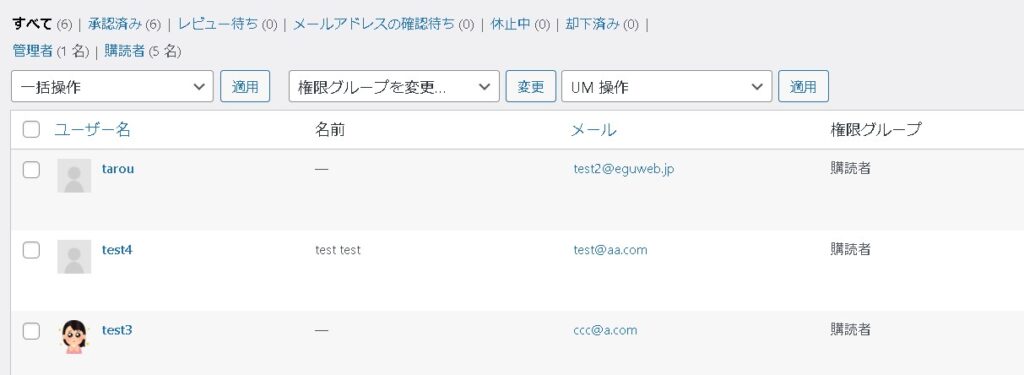Select the checkbox beside test3
This screenshot has width=1024, height=375.
tap(31, 331)
